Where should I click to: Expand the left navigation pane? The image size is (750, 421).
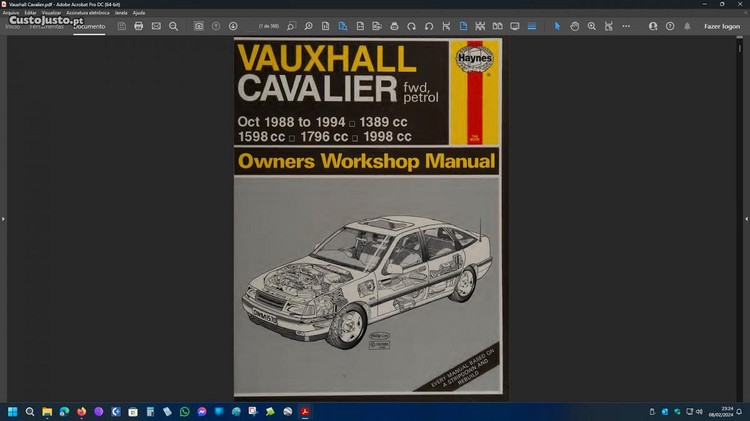(x=4, y=218)
